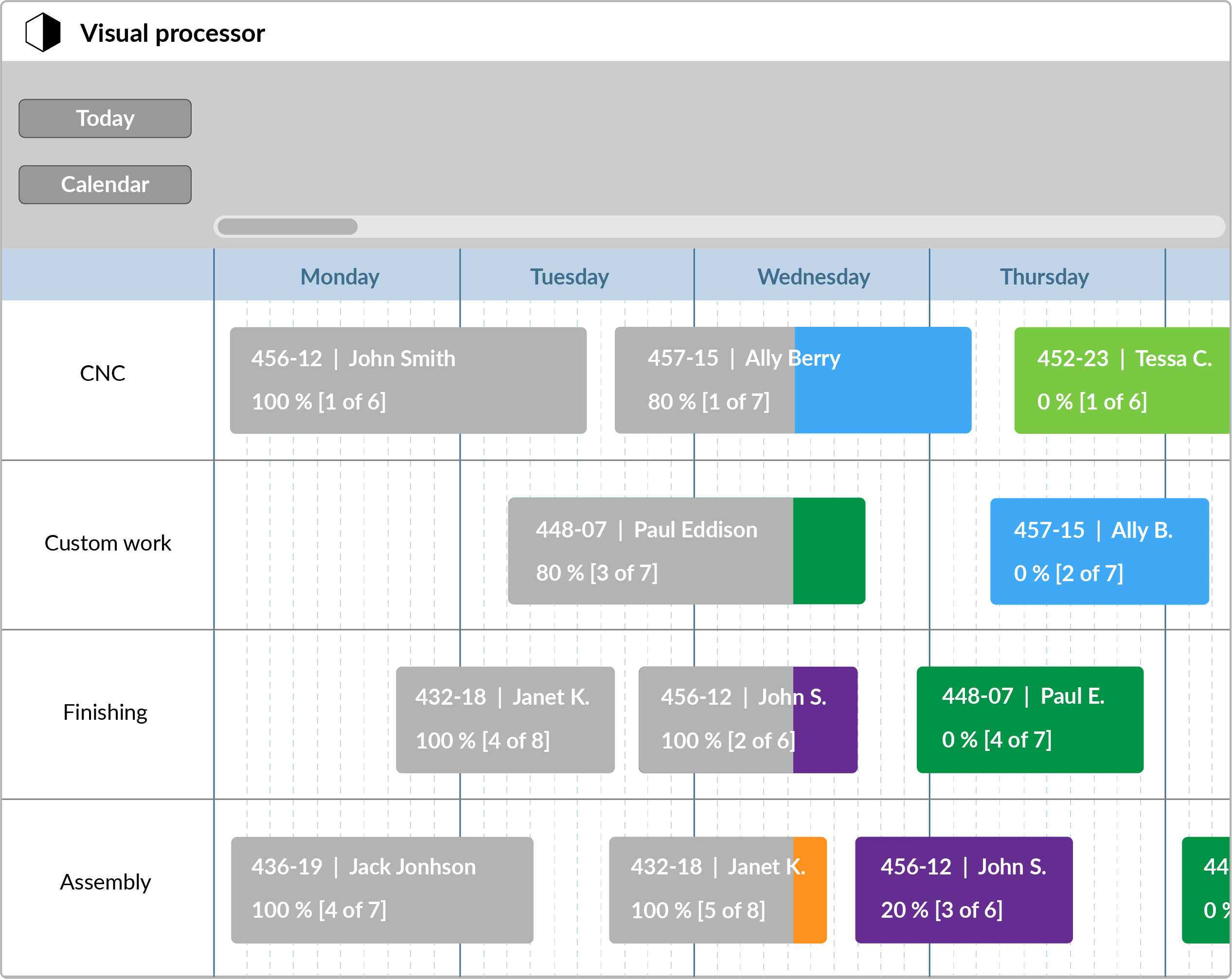Click the CNC row label
Image resolution: width=1232 pixels, height=979 pixels.
[102, 373]
